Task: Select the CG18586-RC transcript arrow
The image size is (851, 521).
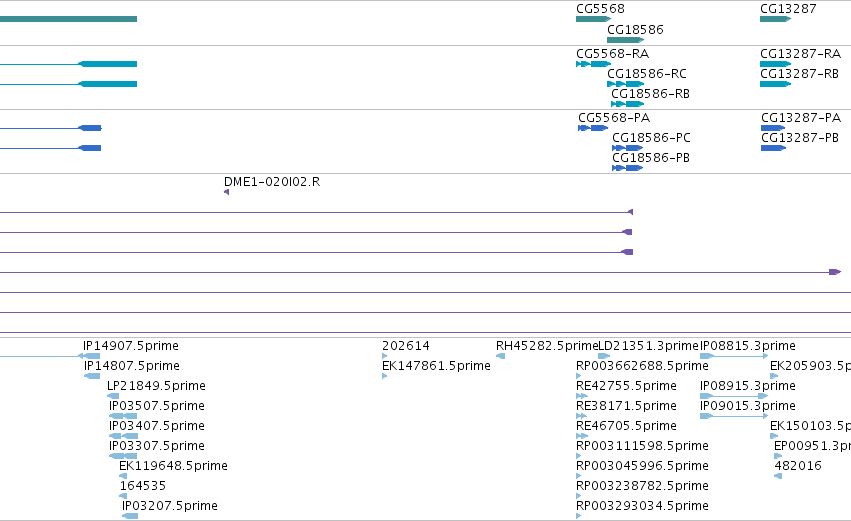Action: pyautogui.click(x=625, y=84)
